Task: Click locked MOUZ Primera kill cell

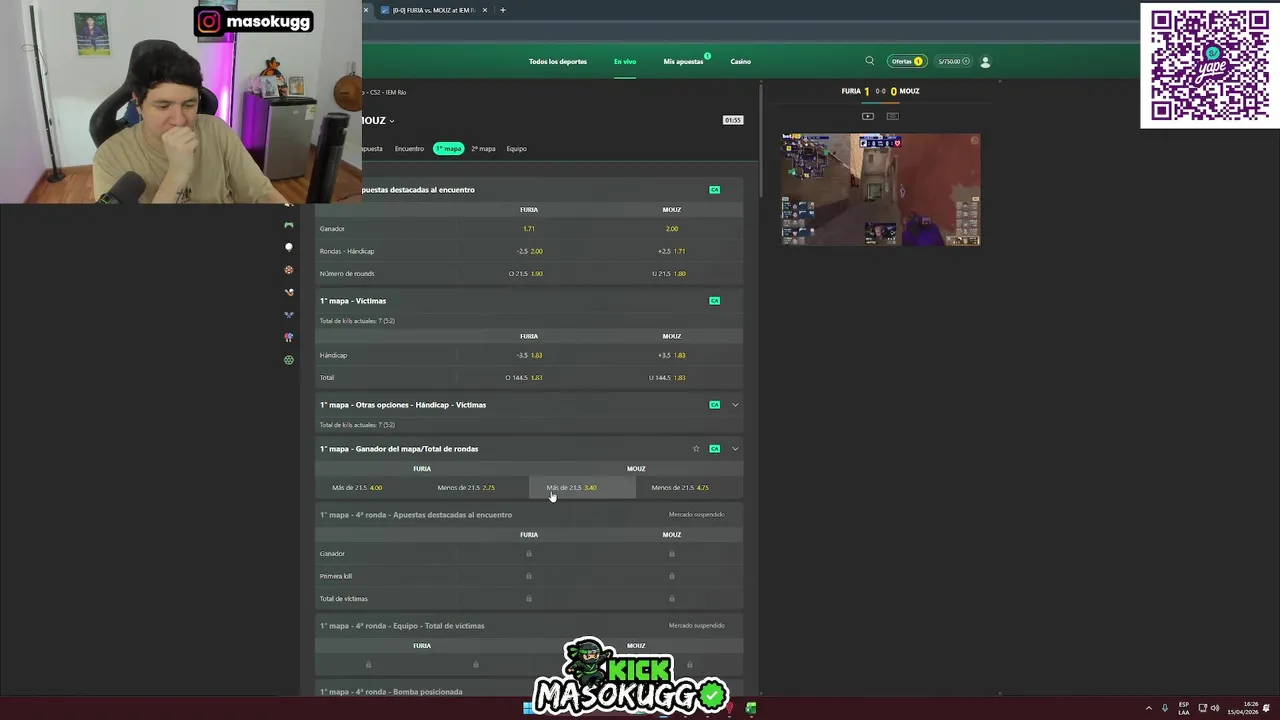Action: [672, 576]
